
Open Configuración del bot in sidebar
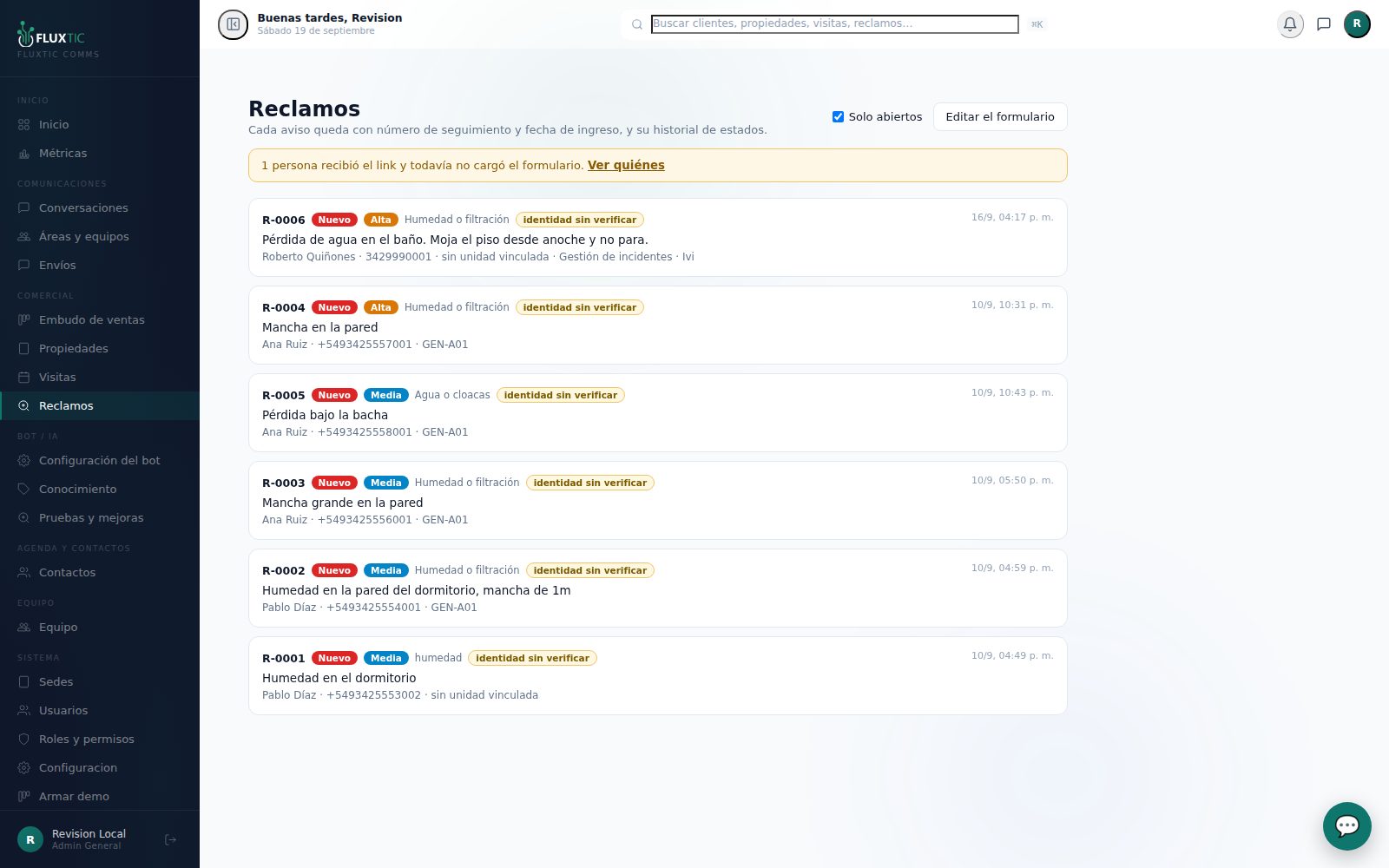100,461
